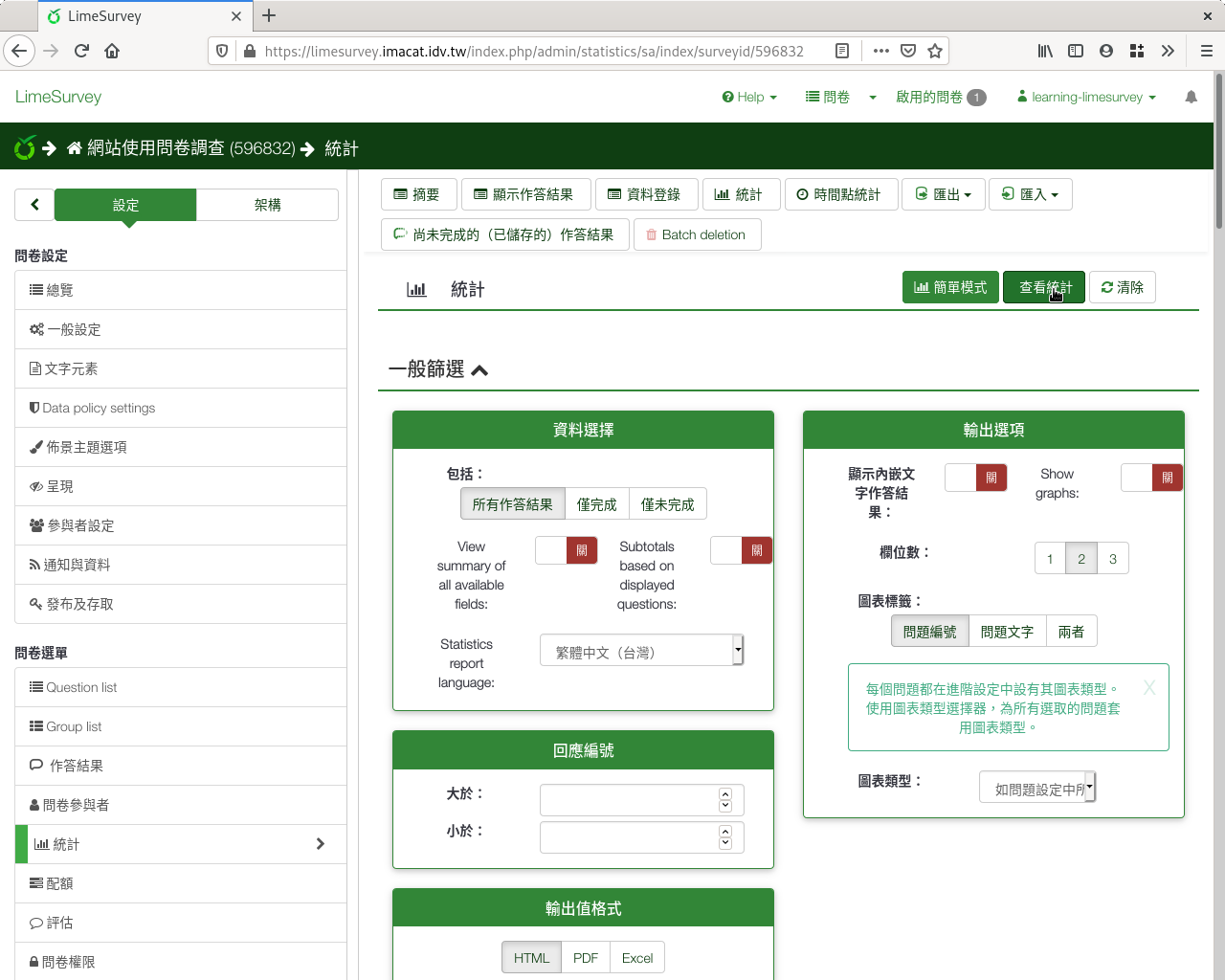Open 通知與資料 in the sidebar
1225x980 pixels.
[x=181, y=565]
